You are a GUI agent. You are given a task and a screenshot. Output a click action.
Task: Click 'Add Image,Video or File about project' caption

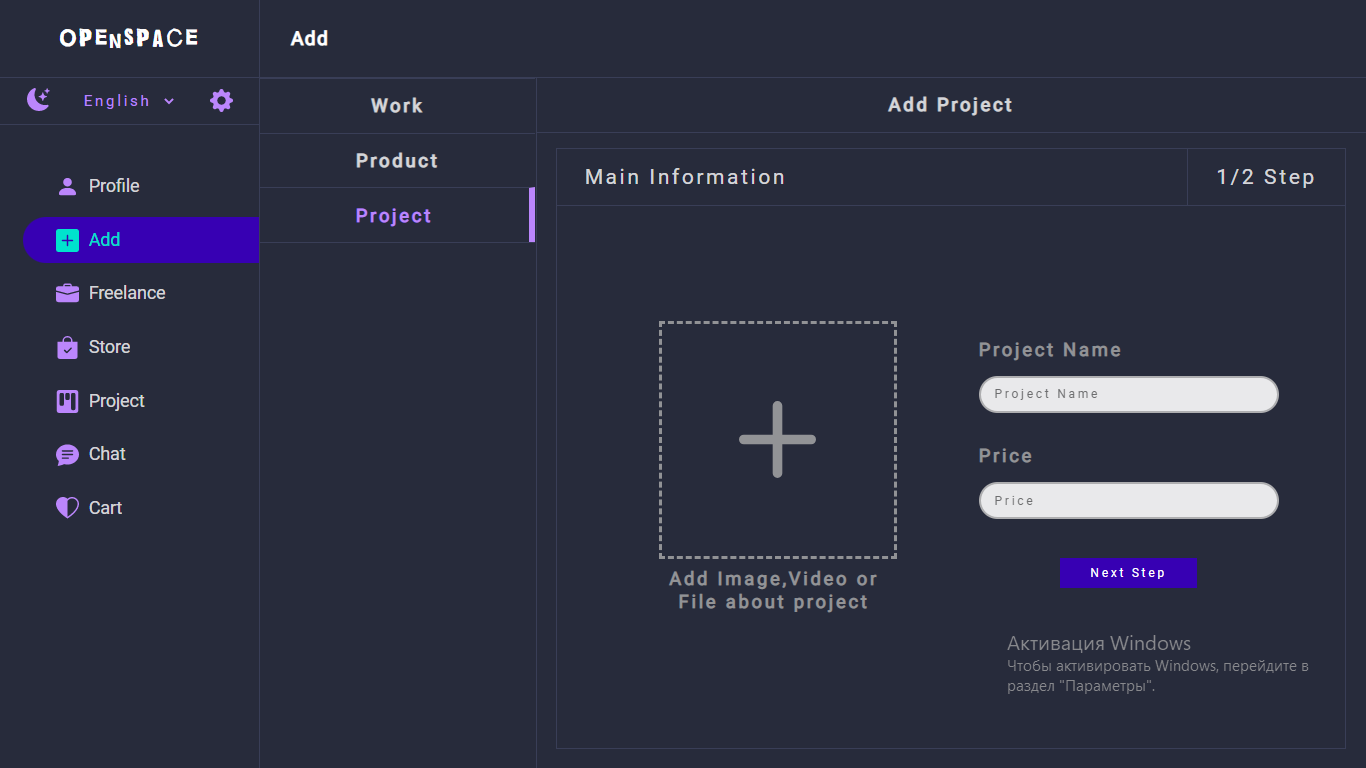point(773,590)
